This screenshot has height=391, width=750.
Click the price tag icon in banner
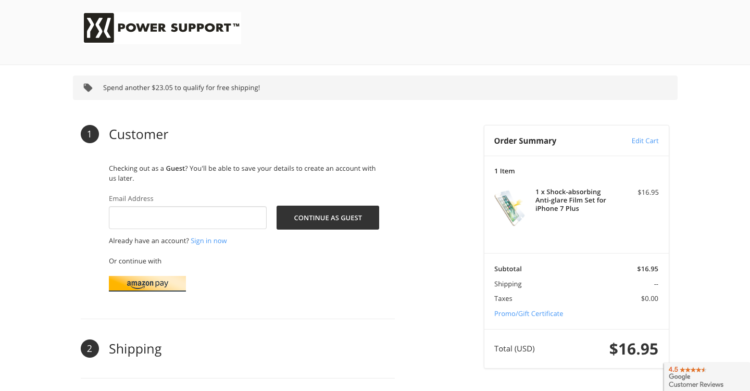(x=88, y=88)
